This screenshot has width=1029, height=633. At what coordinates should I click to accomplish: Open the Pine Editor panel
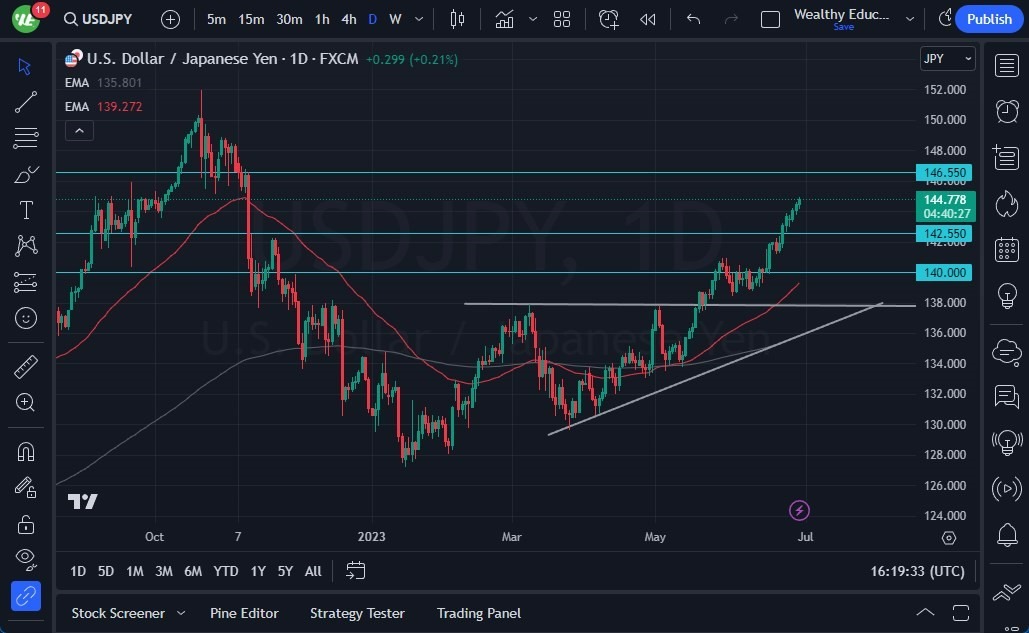(244, 613)
